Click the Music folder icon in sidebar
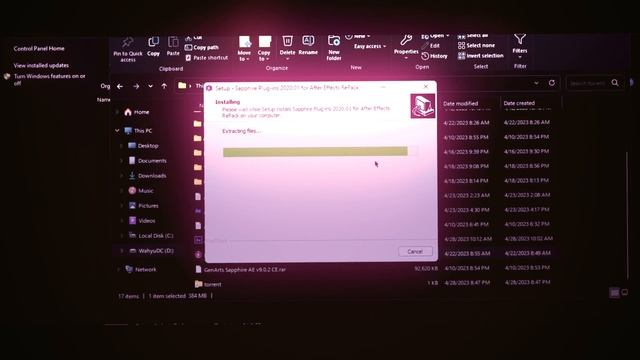The height and width of the screenshot is (360, 640). (132, 191)
